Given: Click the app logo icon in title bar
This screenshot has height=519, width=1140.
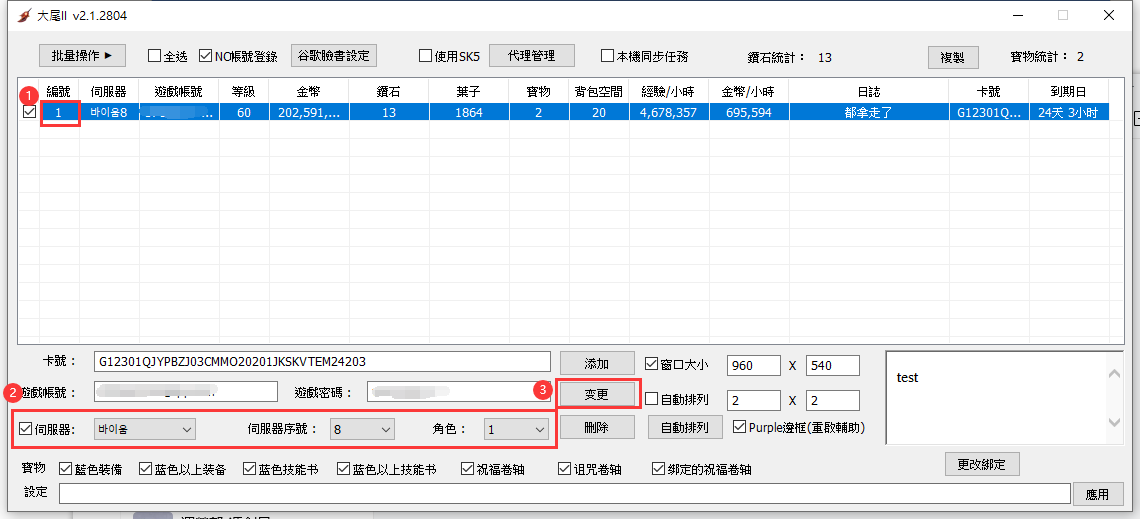Looking at the screenshot, I should (25, 16).
